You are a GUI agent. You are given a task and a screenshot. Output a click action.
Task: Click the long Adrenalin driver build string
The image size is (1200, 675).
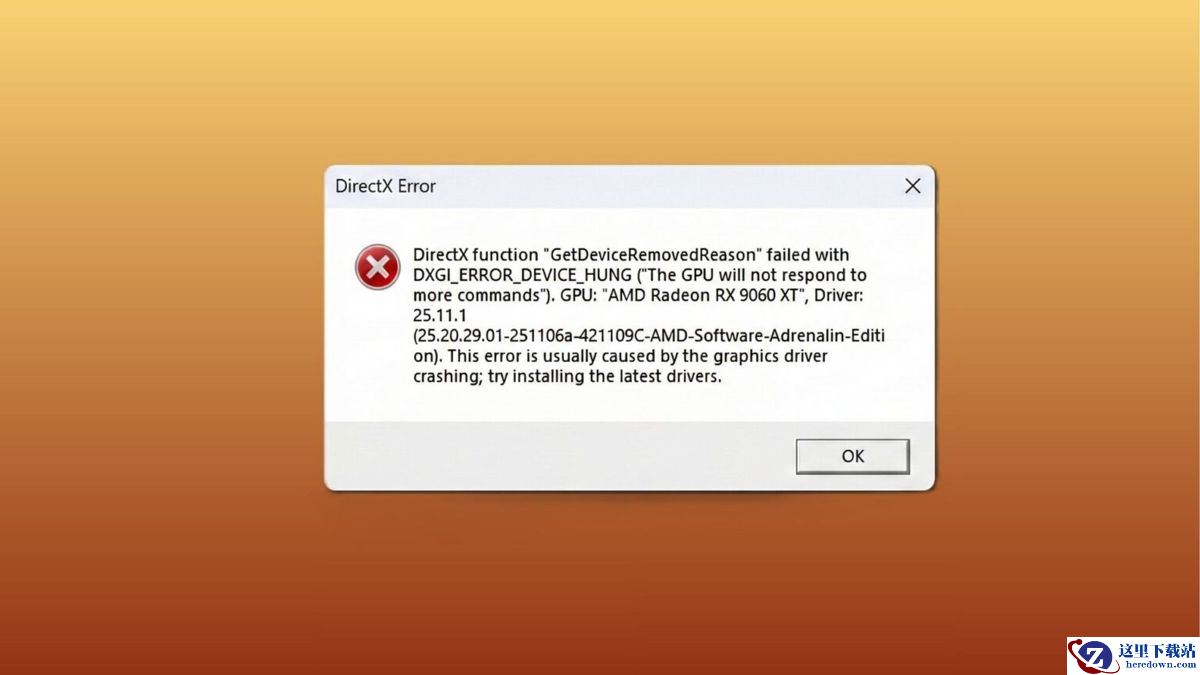pos(649,337)
